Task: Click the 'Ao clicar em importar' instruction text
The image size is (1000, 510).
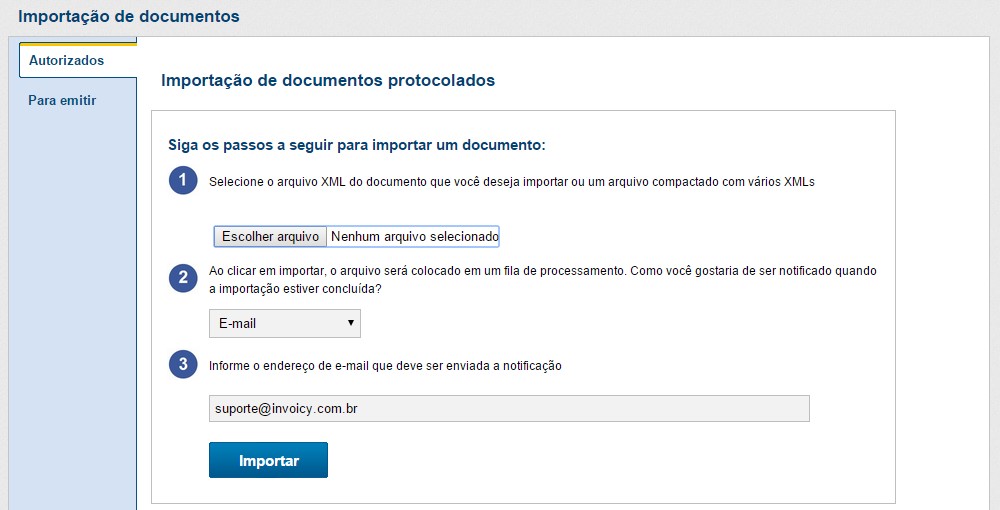Action: (x=541, y=271)
